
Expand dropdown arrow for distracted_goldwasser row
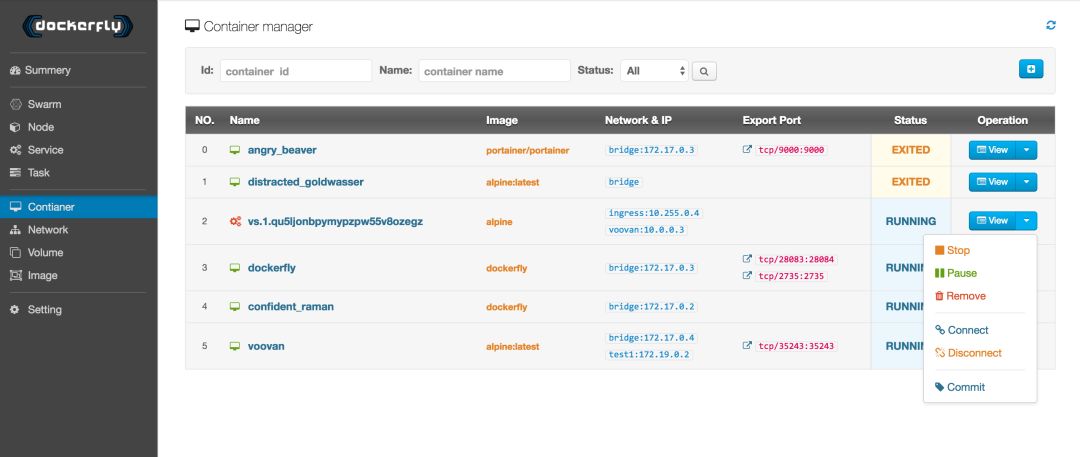1026,182
